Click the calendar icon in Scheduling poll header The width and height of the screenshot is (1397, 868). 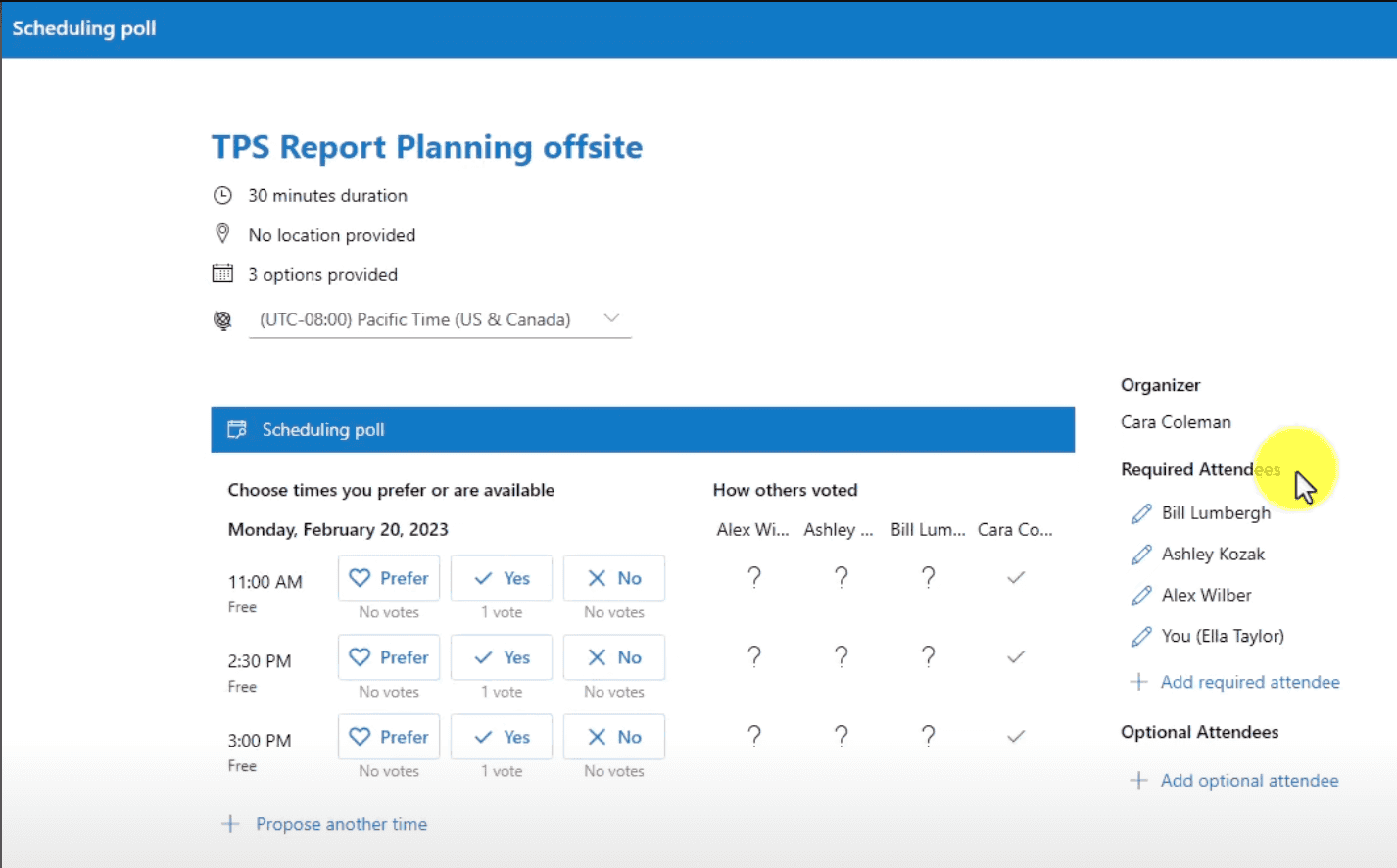coord(237,430)
